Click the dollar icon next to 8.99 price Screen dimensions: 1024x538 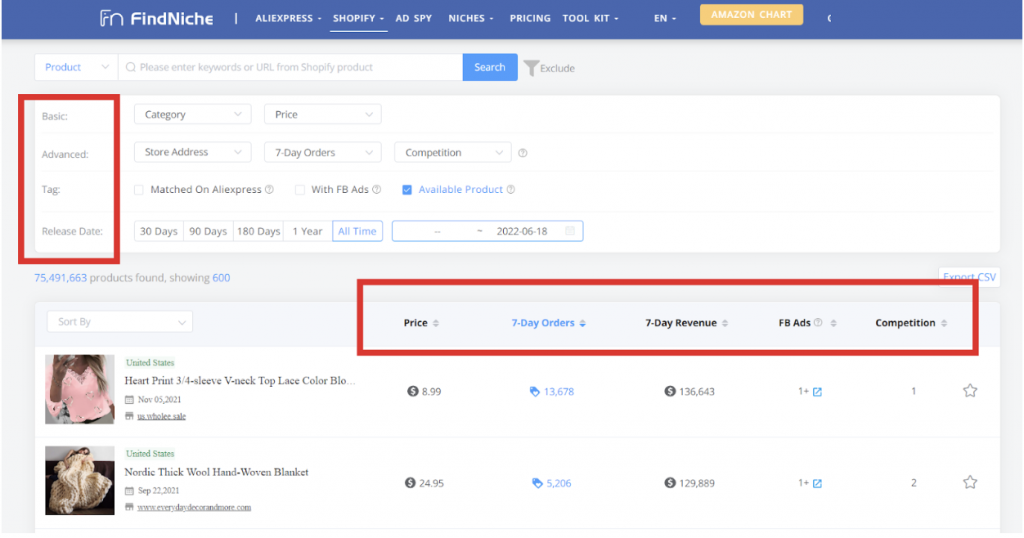(413, 391)
